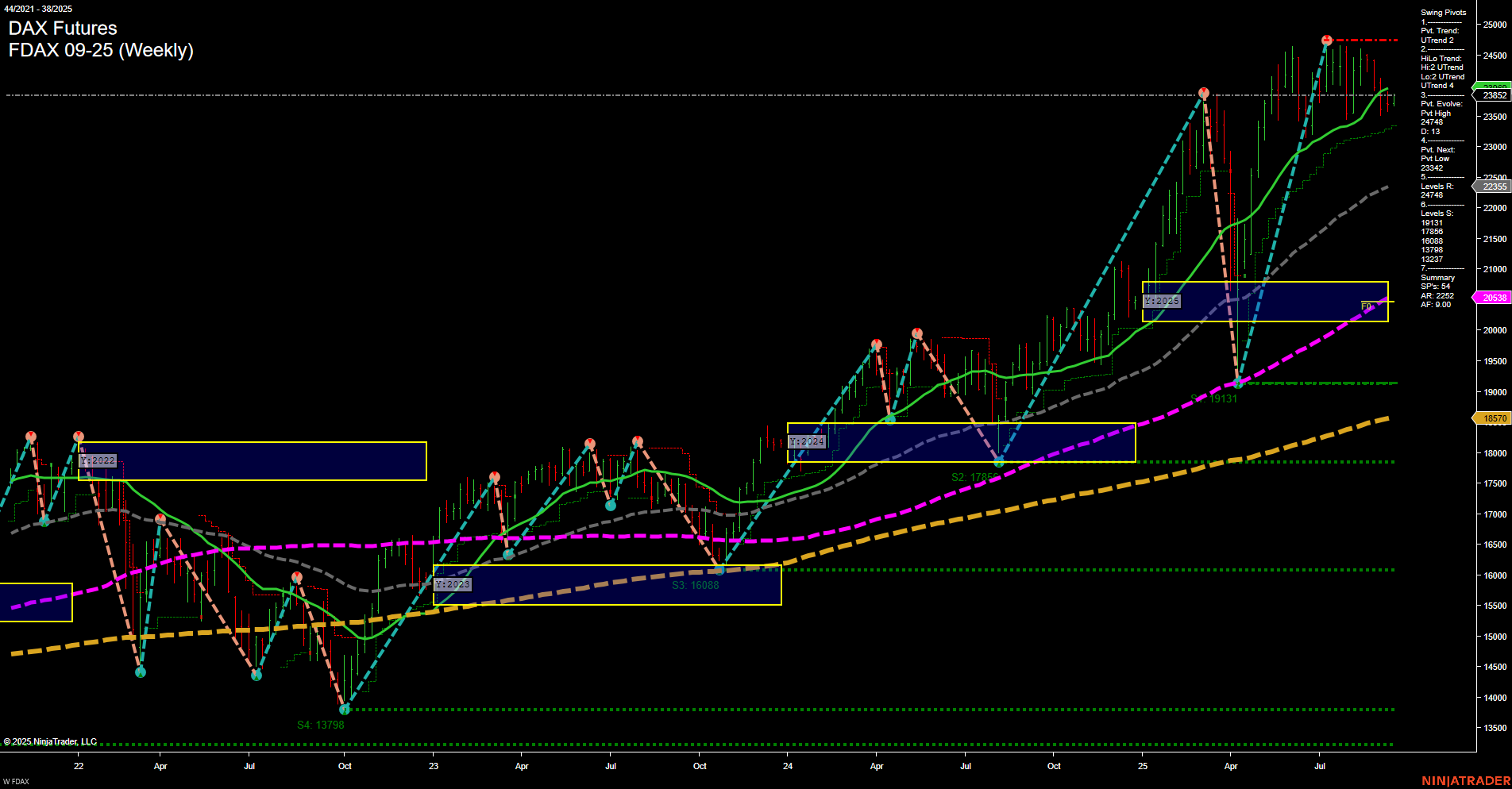
Task: Select the Y:2025 yearly range label
Action: point(1161,301)
